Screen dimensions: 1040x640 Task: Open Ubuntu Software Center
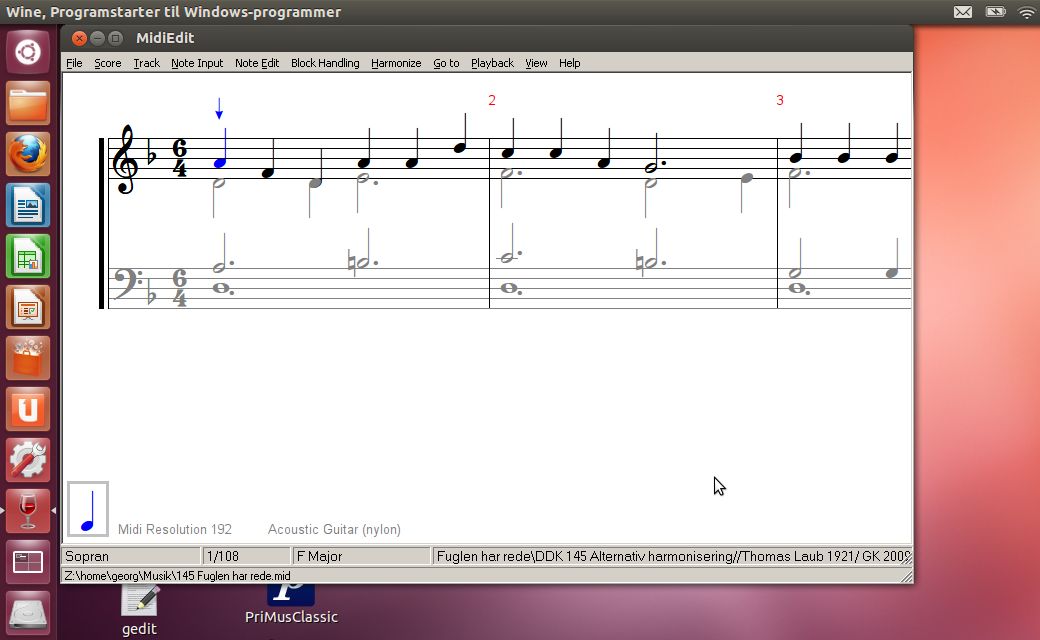click(x=28, y=358)
